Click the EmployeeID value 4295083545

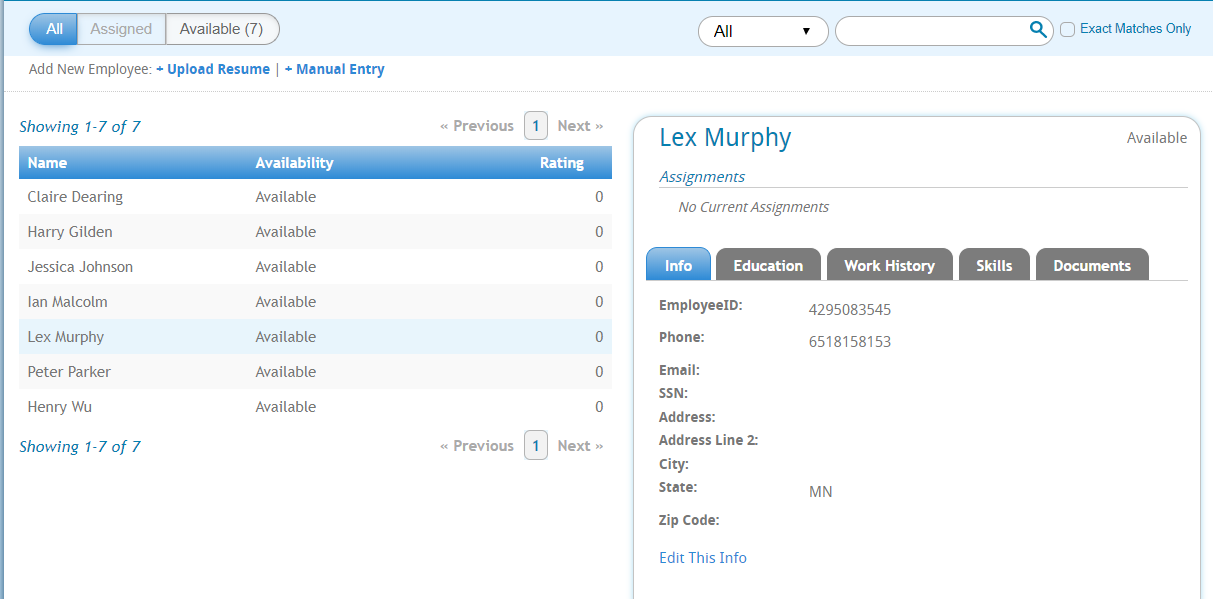[850, 310]
